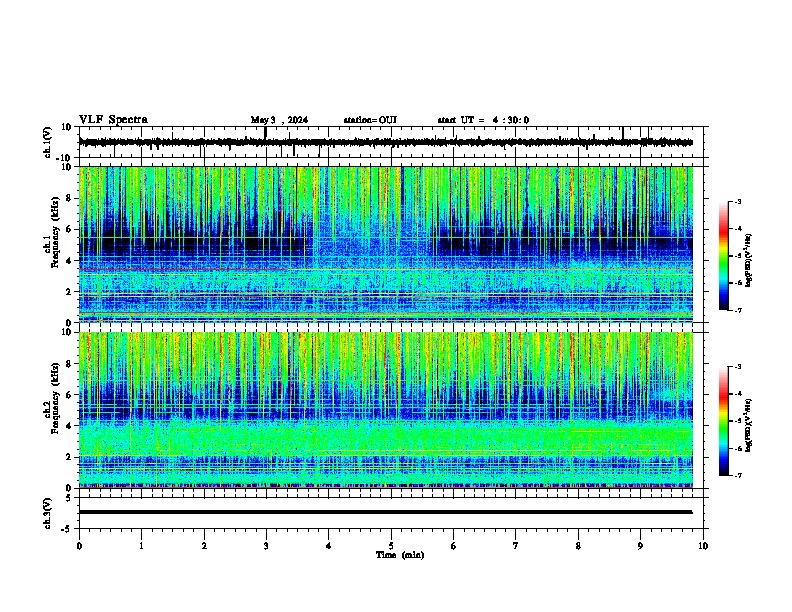Click the ch.2 color bar log(PSD) label
This screenshot has width=792, height=612.
(x=749, y=425)
